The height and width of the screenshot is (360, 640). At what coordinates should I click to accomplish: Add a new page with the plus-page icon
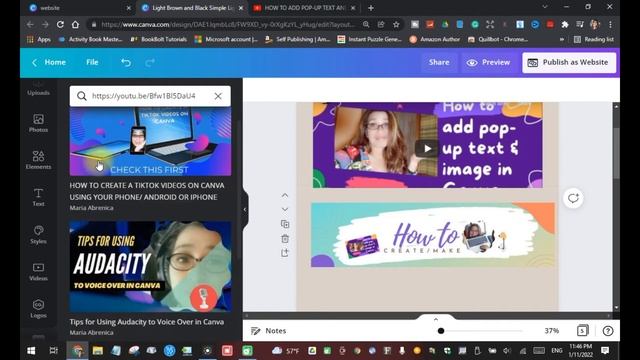tap(285, 253)
